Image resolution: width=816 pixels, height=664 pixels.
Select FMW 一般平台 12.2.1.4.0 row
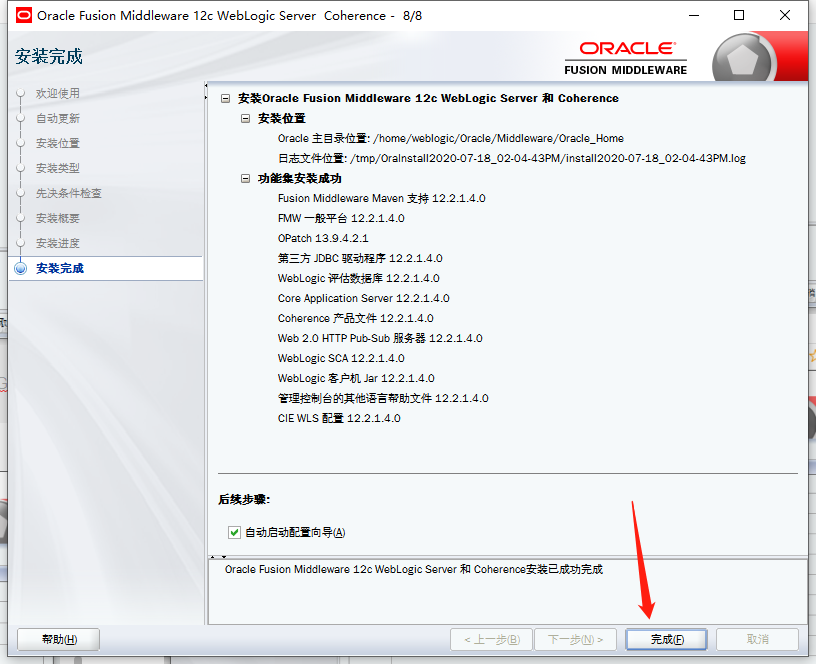pyautogui.click(x=341, y=218)
